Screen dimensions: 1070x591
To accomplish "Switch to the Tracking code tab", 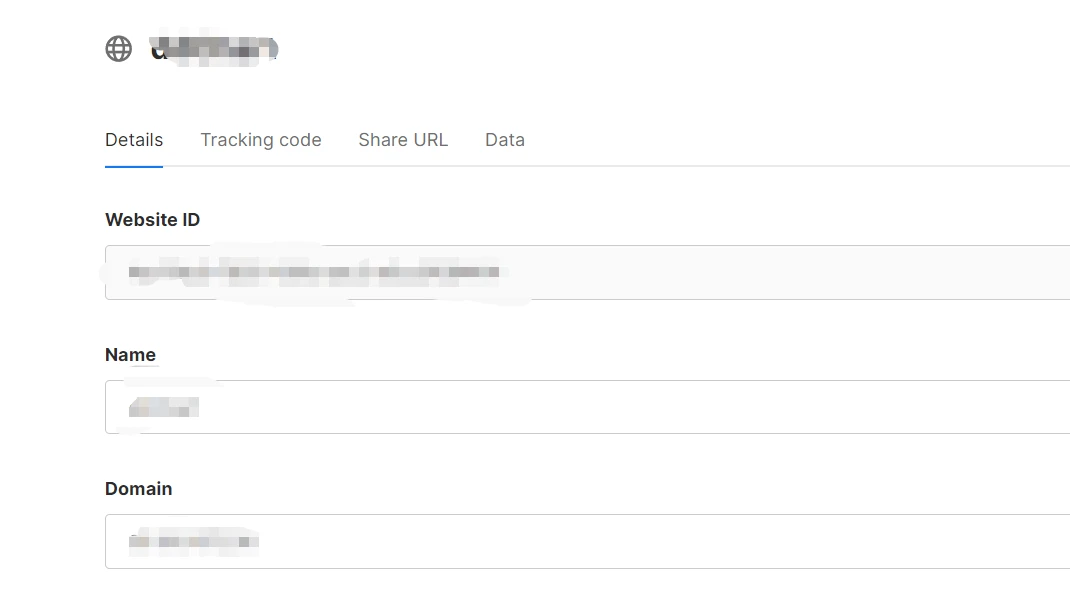I will point(260,140).
